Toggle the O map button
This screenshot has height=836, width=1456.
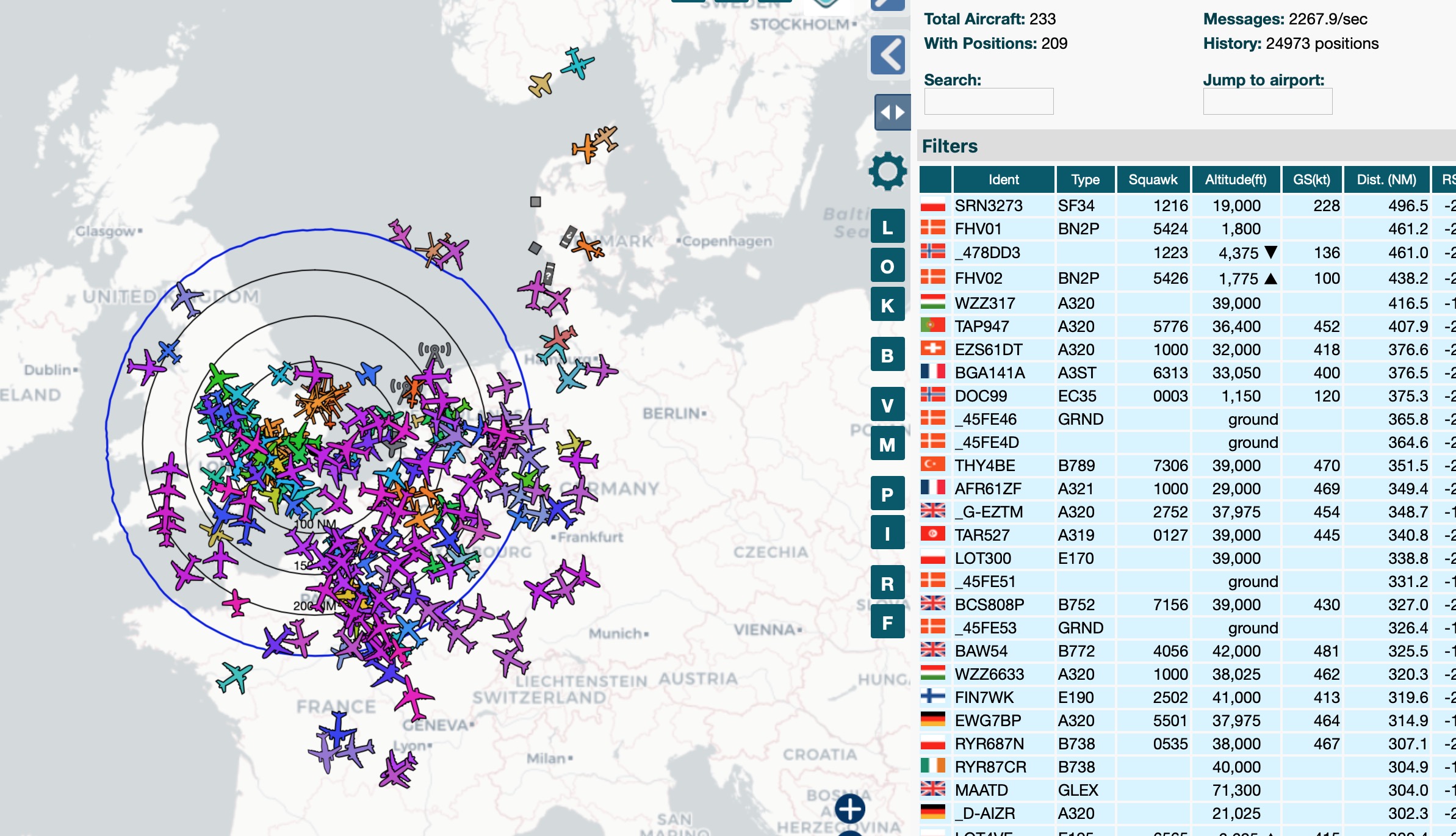point(887,266)
